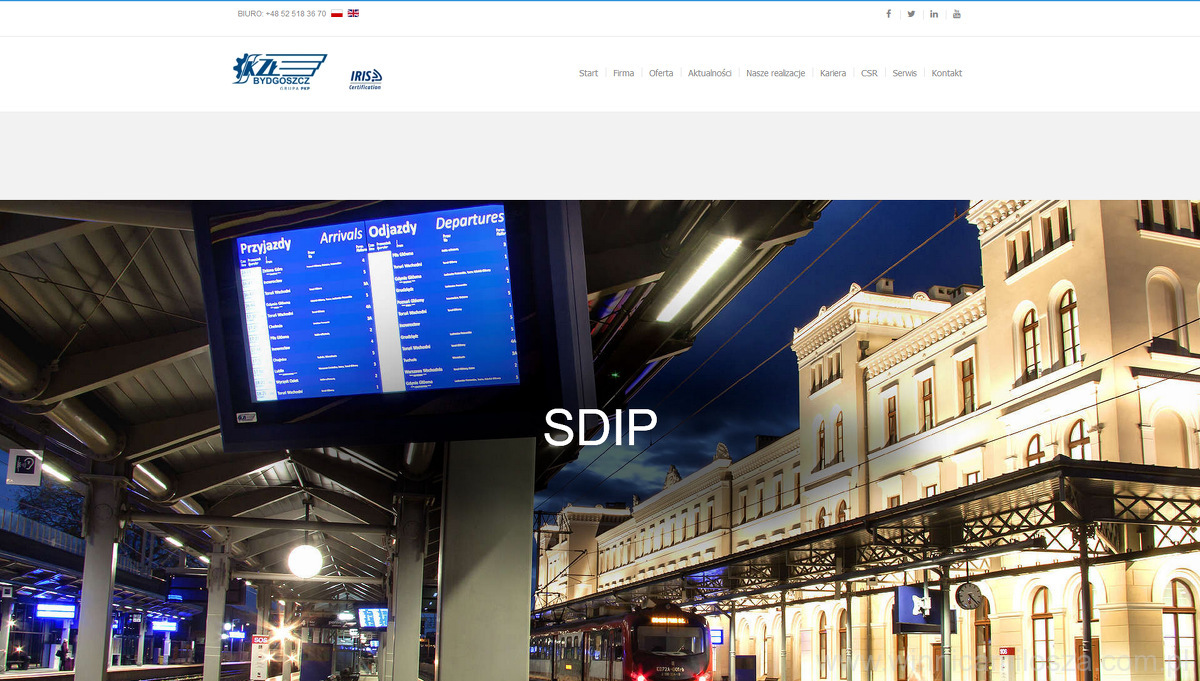Click the BIURO phone number

tap(295, 14)
